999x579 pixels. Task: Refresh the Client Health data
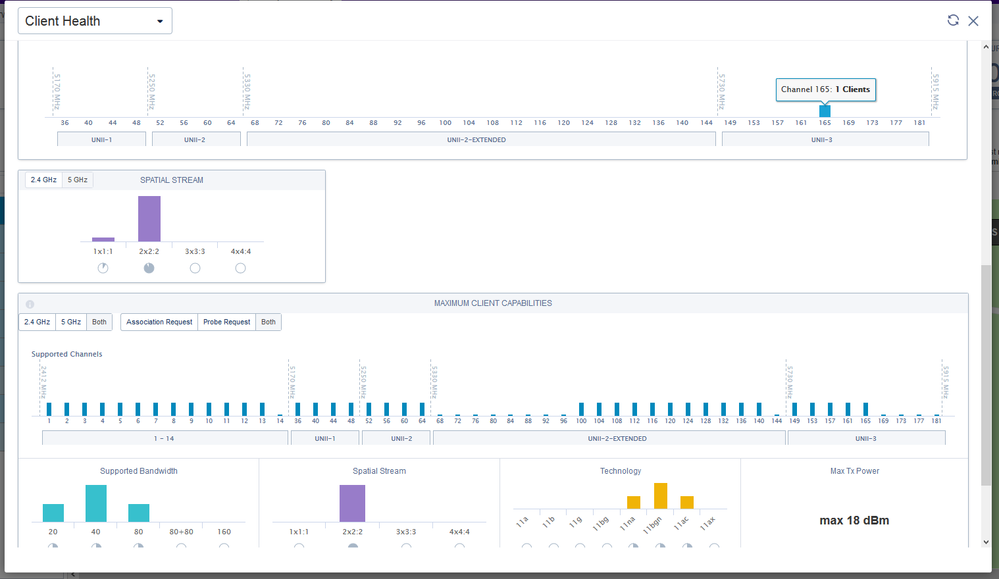click(952, 20)
